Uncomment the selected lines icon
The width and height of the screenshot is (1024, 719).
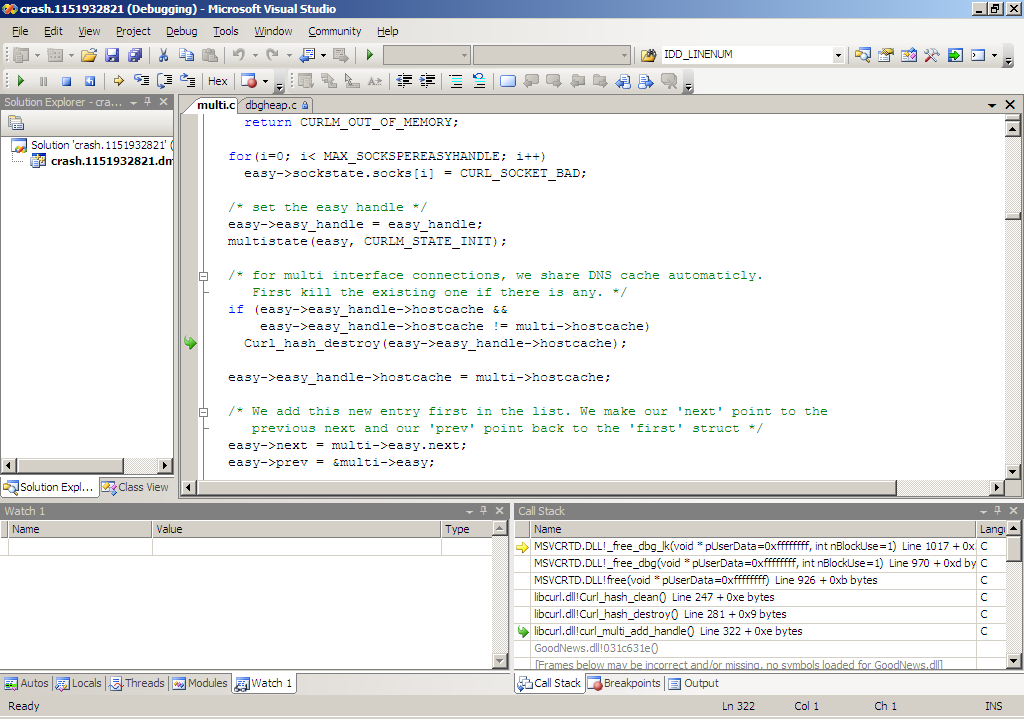(479, 81)
